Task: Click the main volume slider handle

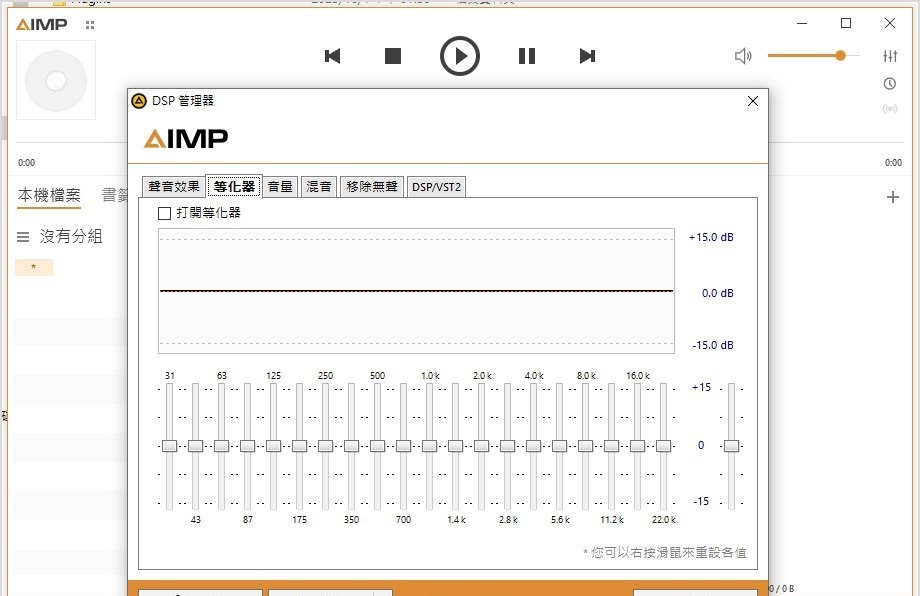Action: click(841, 56)
